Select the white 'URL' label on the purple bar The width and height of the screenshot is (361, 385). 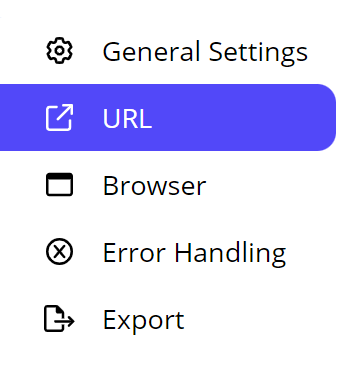(127, 118)
